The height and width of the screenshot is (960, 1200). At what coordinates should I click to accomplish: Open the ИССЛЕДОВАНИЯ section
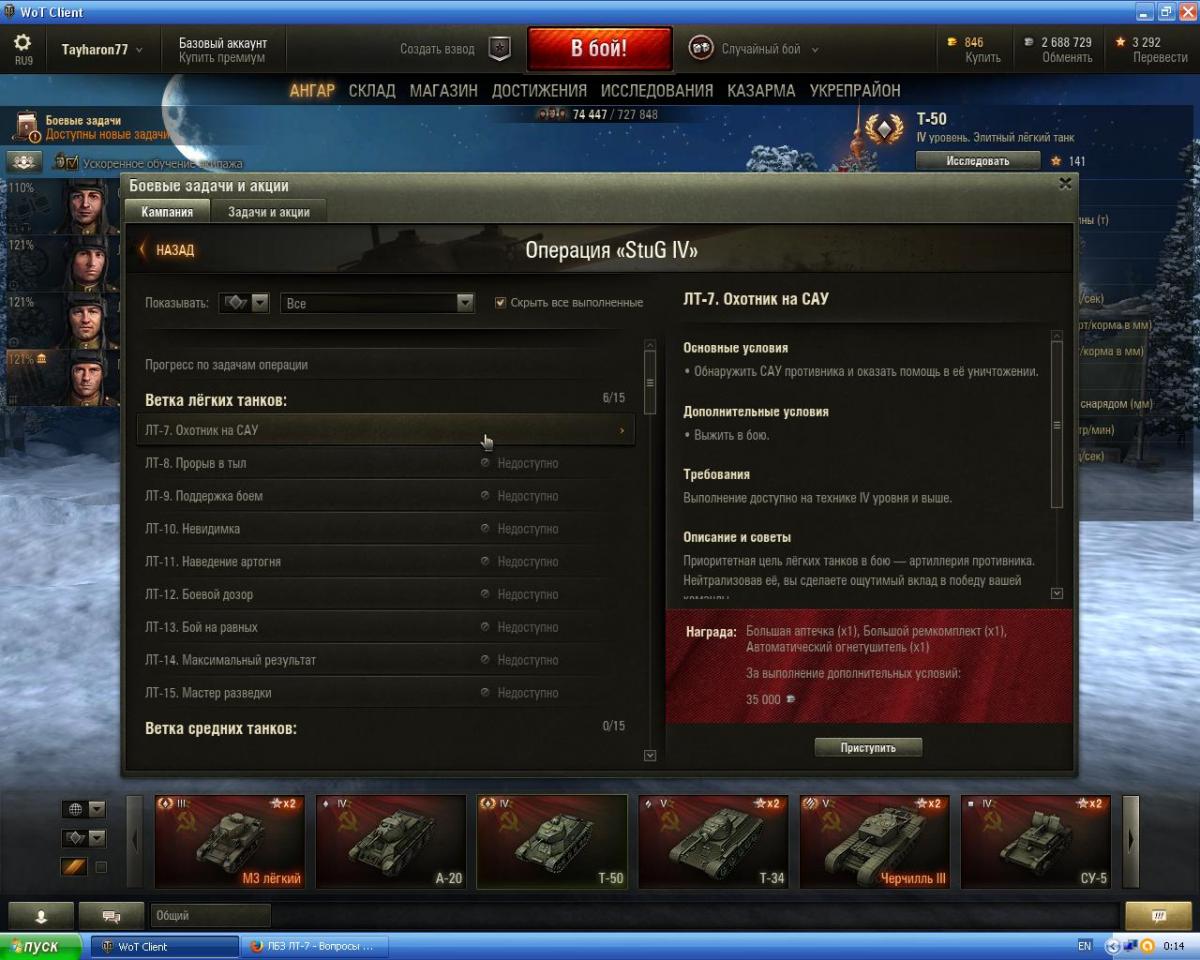(657, 90)
